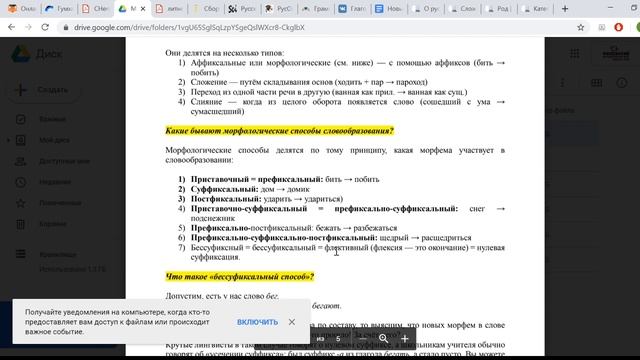Open the Корзина (Trash) section
Screen dimensions: 640x360
coord(53,224)
